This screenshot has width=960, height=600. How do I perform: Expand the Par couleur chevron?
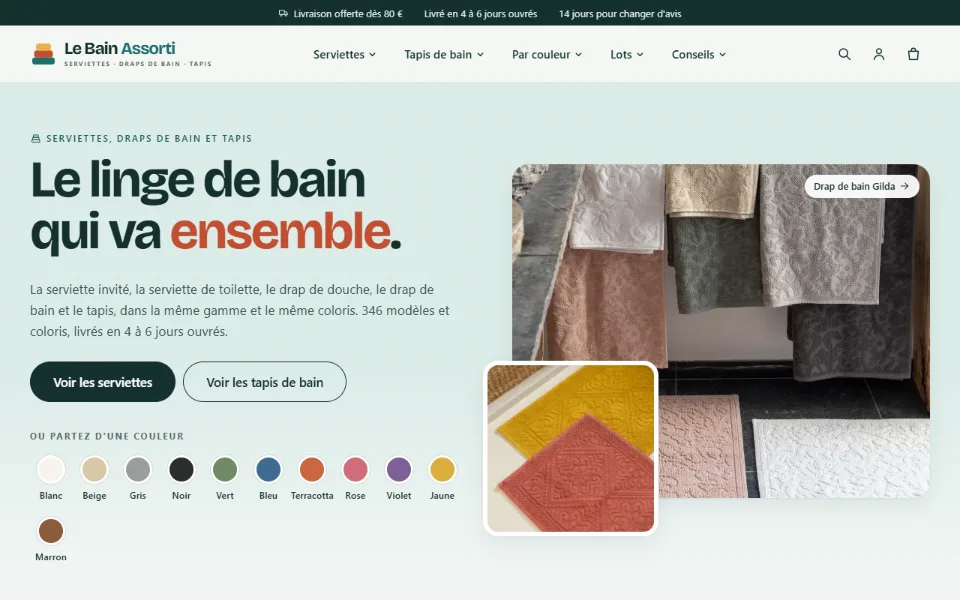(x=579, y=54)
